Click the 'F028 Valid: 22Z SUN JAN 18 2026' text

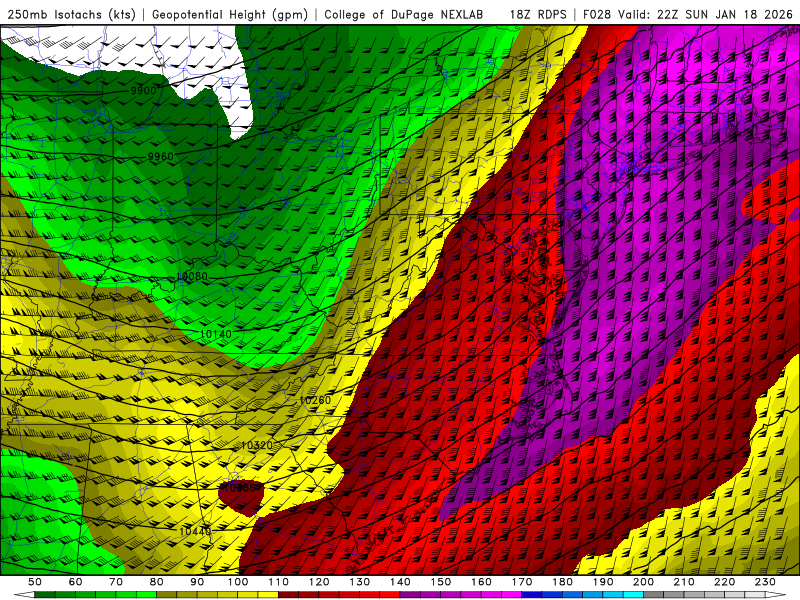[x=688, y=14]
